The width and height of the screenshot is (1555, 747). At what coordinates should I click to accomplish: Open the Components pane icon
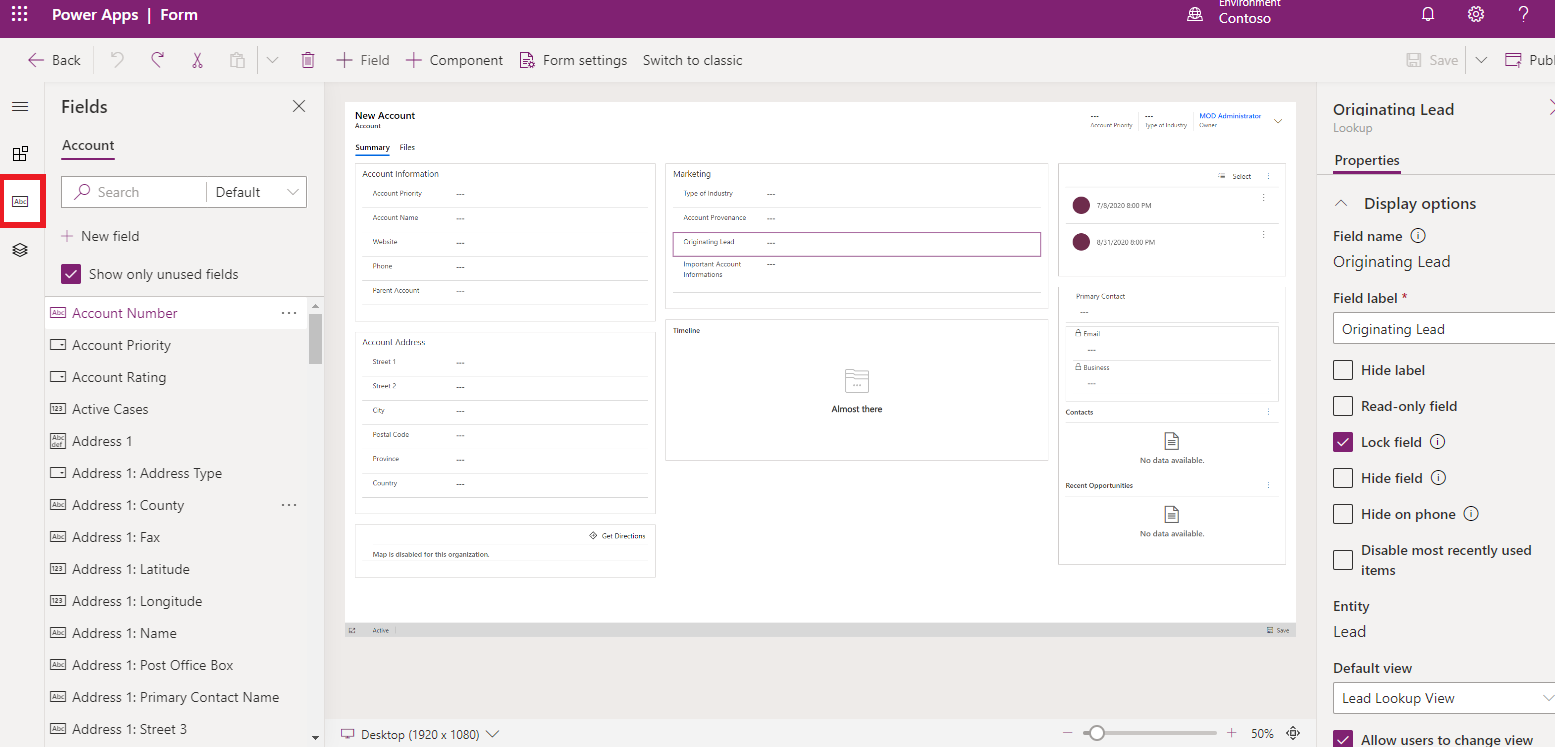[x=20, y=154]
